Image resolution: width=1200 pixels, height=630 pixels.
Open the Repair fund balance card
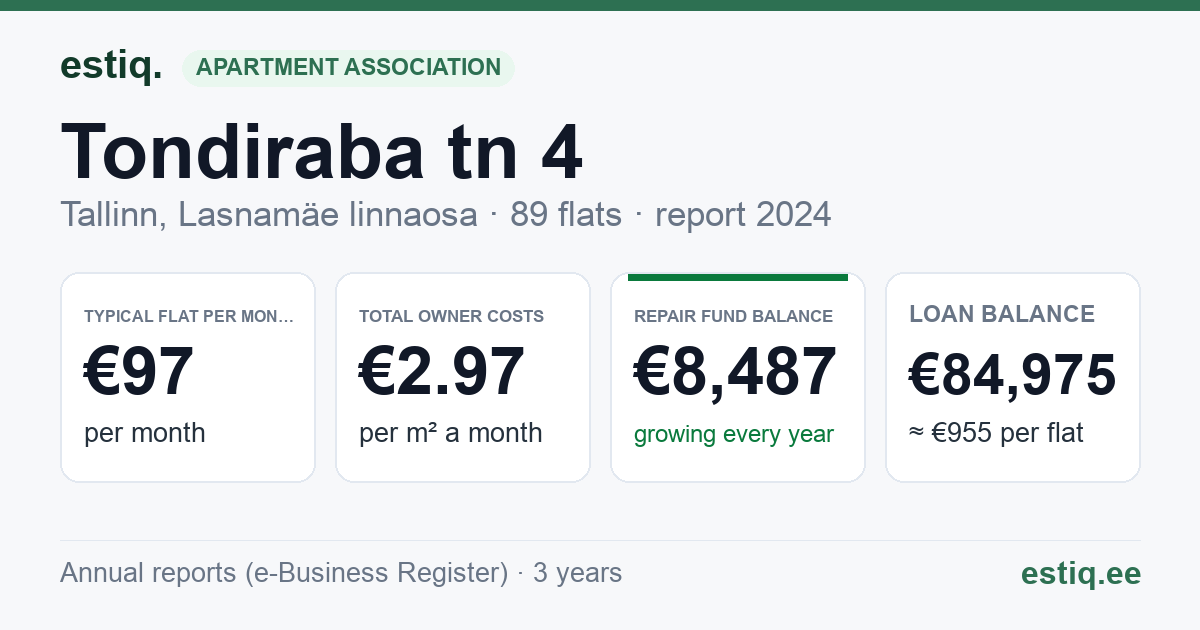pos(738,377)
